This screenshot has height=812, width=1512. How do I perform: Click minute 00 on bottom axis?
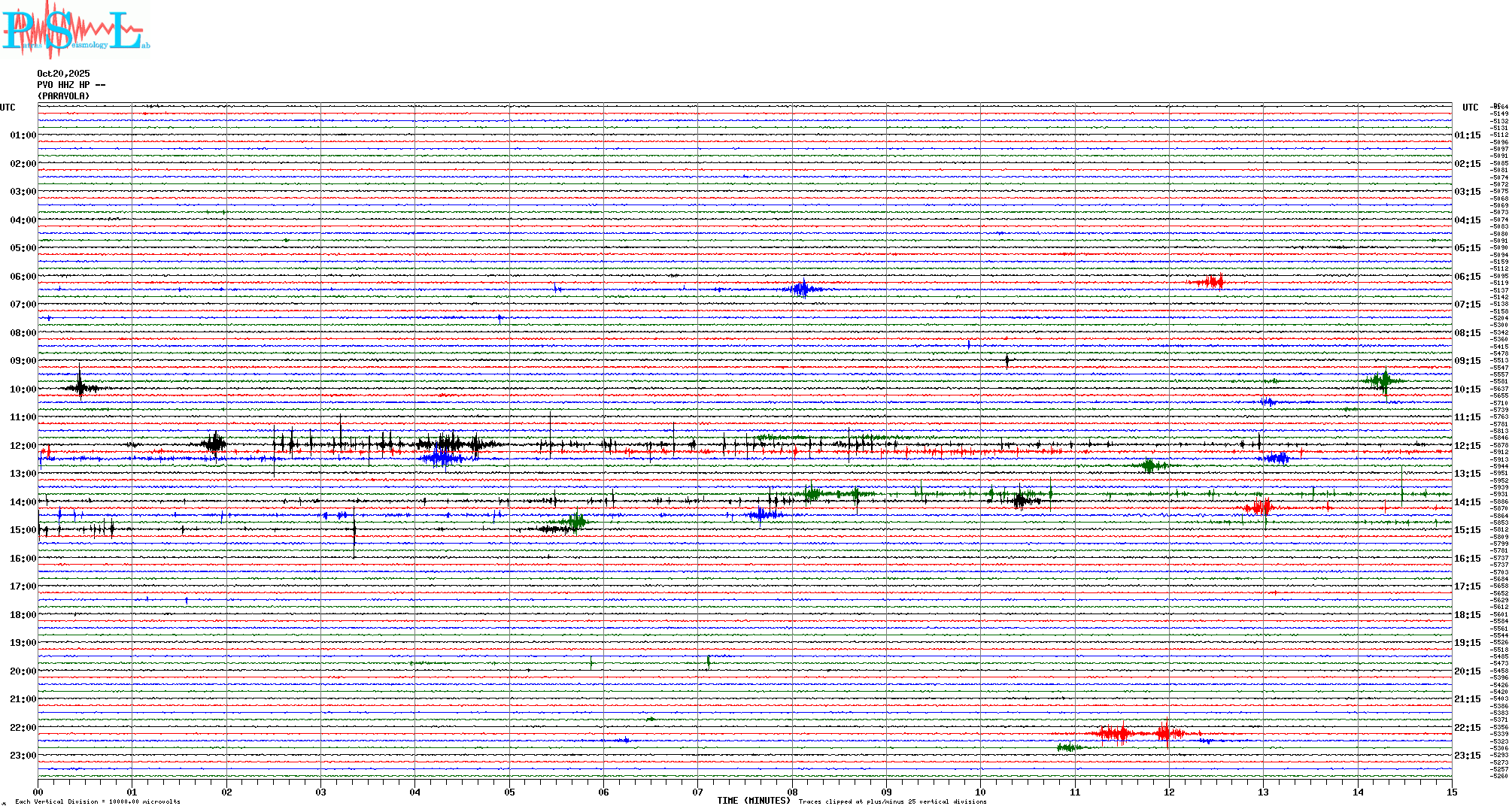tap(38, 792)
